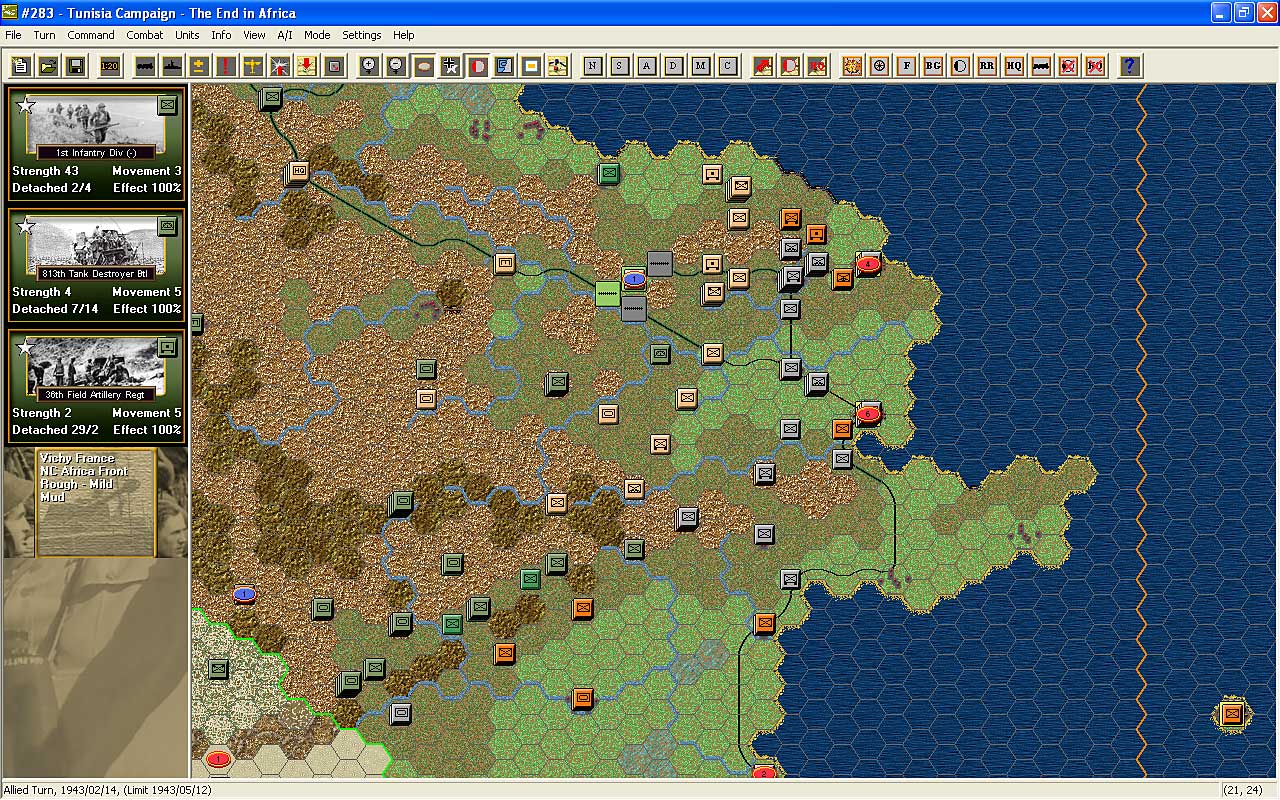Click the Save file toolbar icon
Screen dimensions: 1280x800
click(x=75, y=66)
